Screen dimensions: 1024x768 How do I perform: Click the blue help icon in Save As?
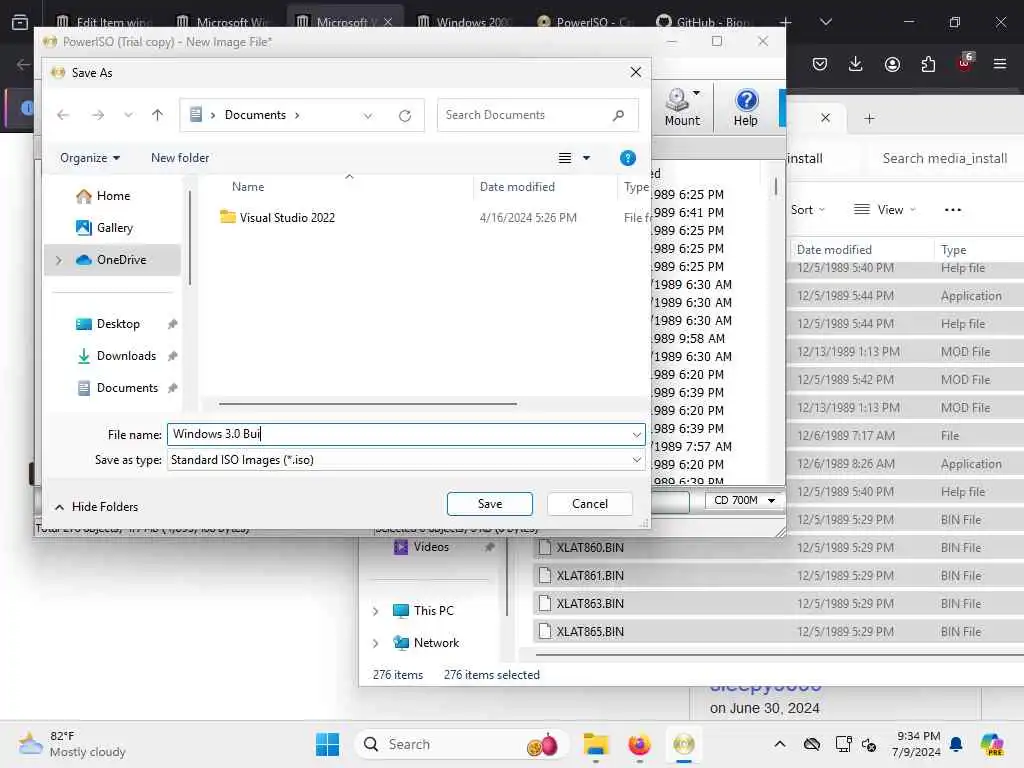point(628,158)
